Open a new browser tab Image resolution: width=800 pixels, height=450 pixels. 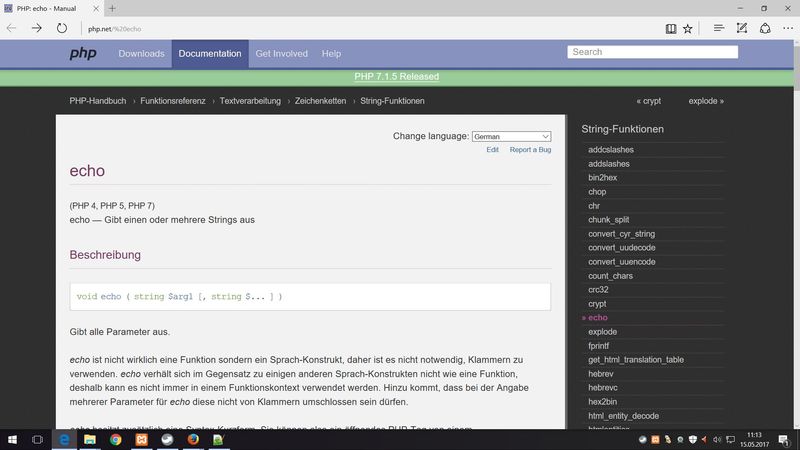112,8
